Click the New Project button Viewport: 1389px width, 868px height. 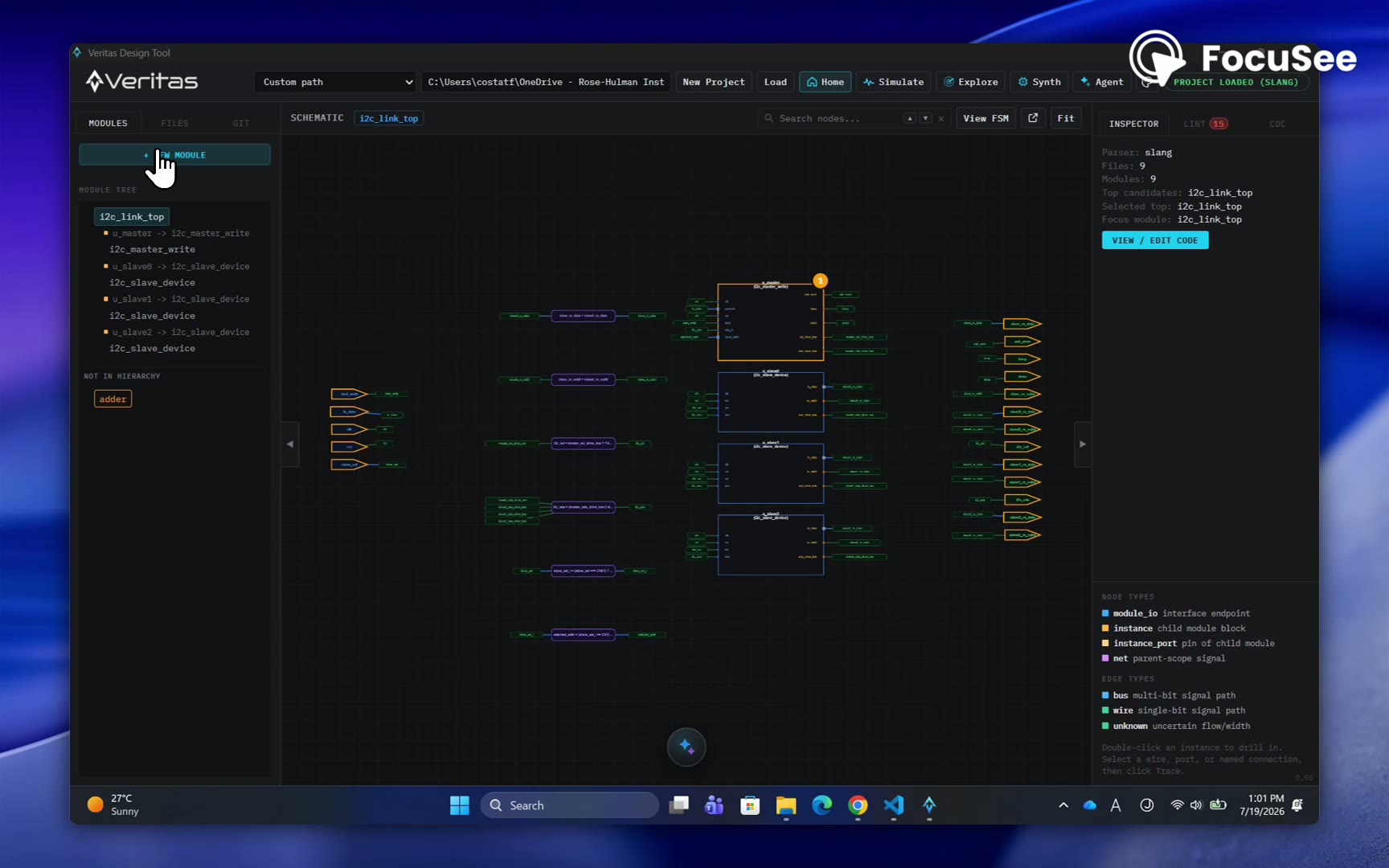[714, 82]
